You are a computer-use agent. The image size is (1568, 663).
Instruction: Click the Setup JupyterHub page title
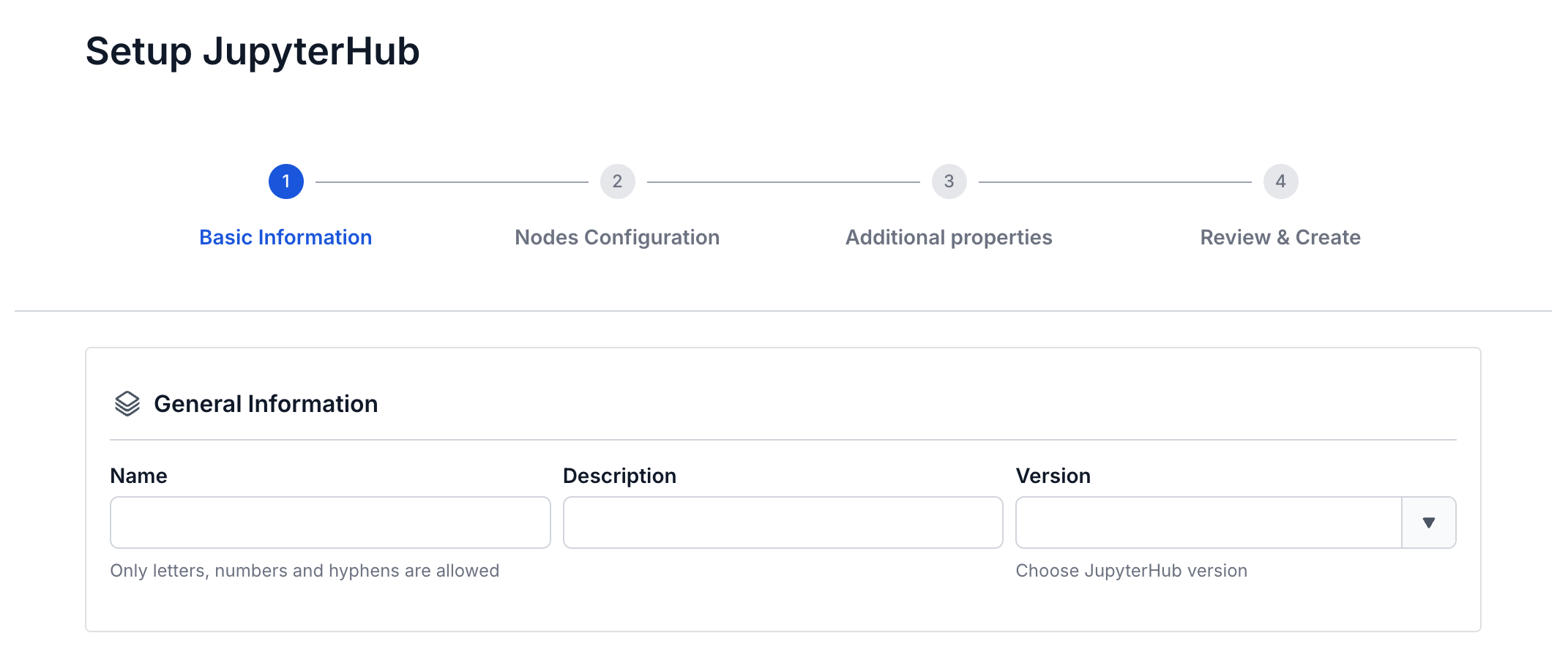pos(253,52)
